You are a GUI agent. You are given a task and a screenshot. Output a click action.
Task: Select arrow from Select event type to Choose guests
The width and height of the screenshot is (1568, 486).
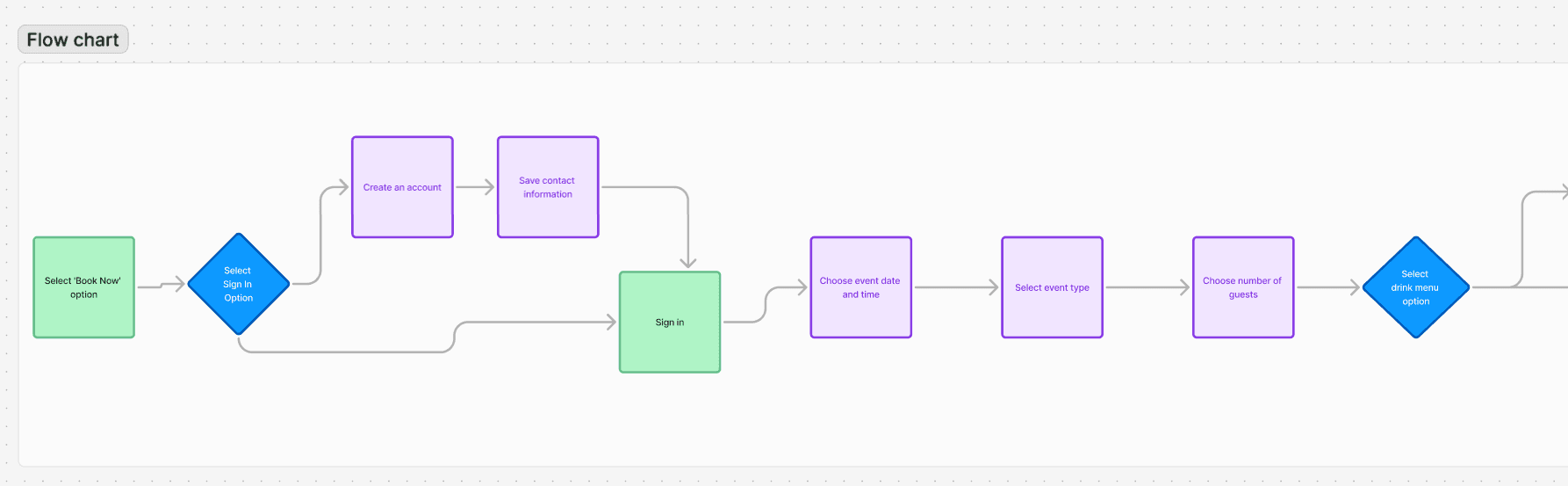(1147, 287)
